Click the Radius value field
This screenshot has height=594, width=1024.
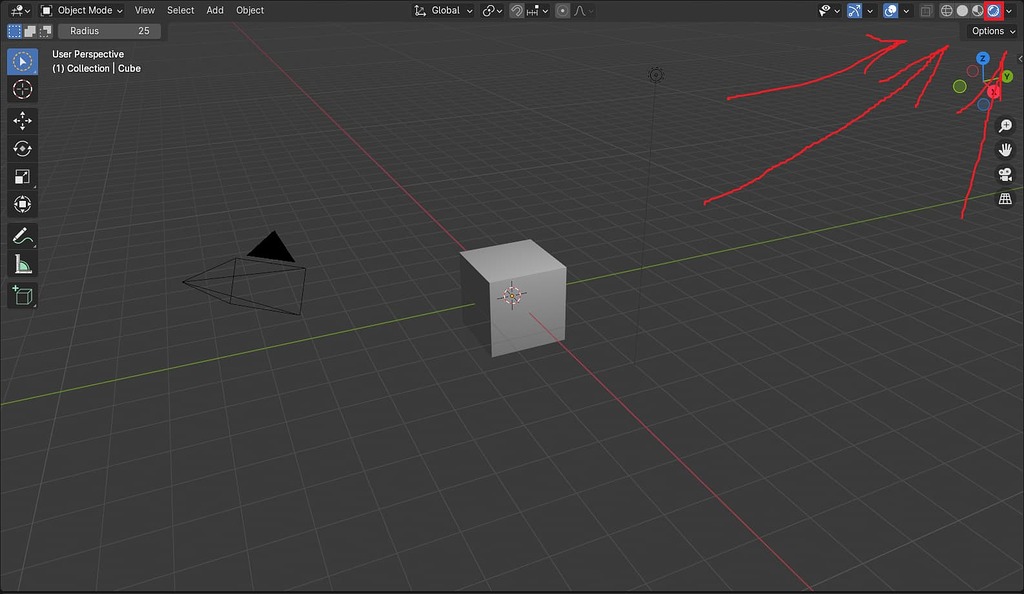click(109, 31)
